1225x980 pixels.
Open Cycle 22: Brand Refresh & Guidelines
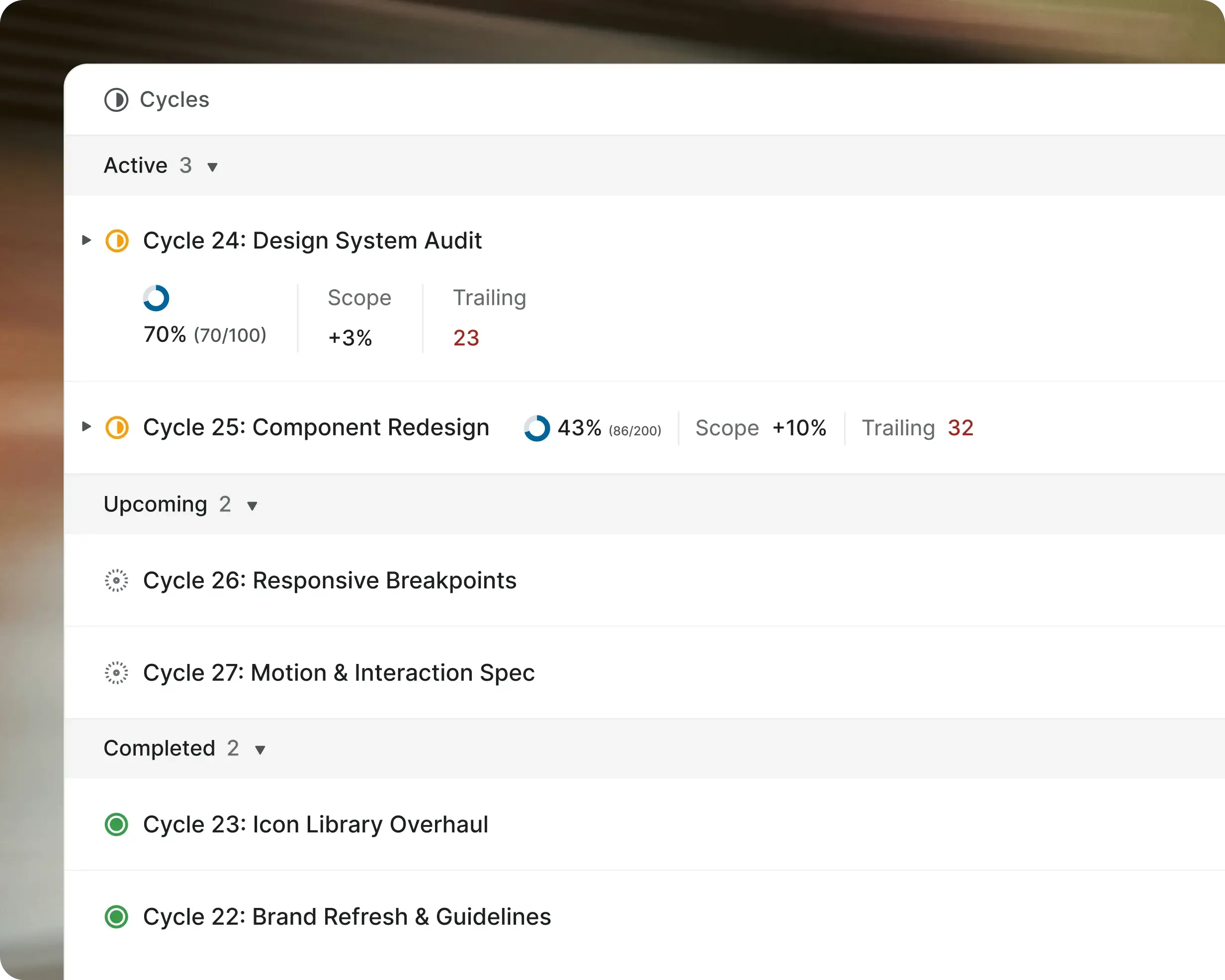point(347,917)
